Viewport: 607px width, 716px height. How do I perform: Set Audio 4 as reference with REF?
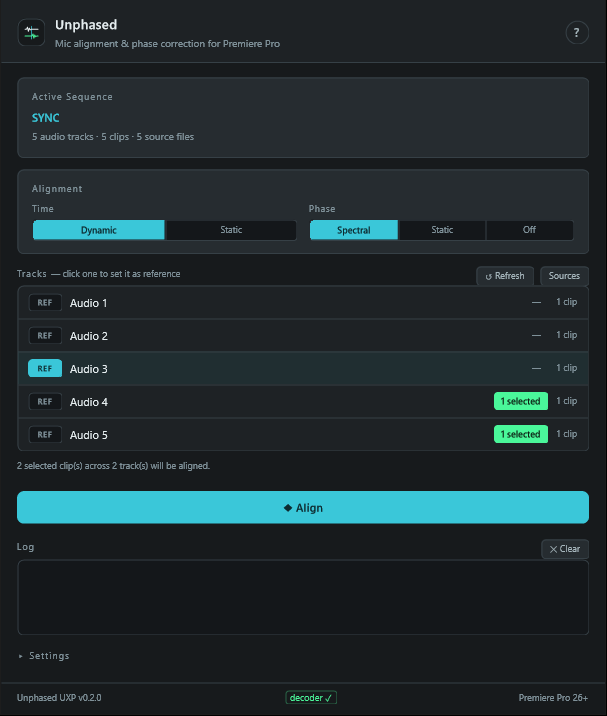(x=45, y=401)
